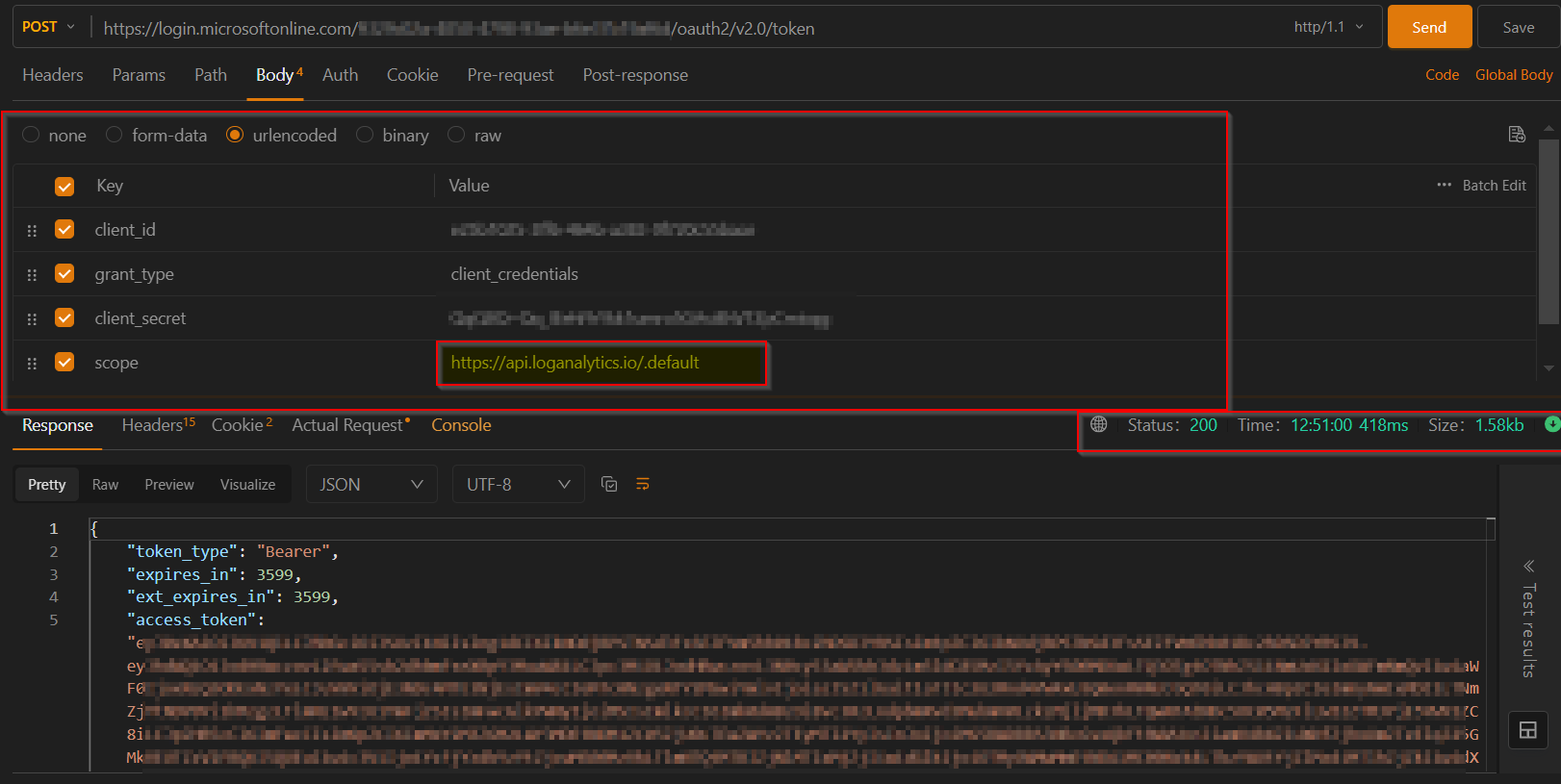Click the globe network icon beside Status
The width and height of the screenshot is (1561, 784).
pos(1098,424)
